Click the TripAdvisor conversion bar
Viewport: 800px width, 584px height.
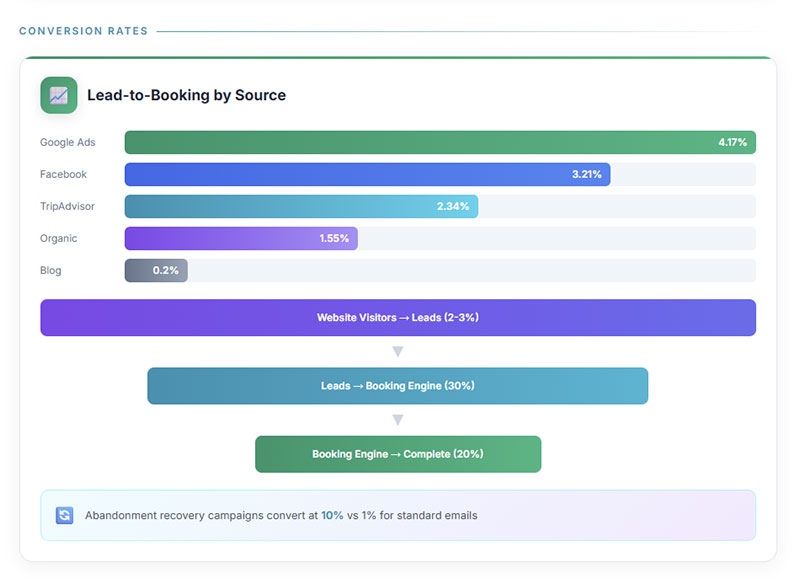300,206
